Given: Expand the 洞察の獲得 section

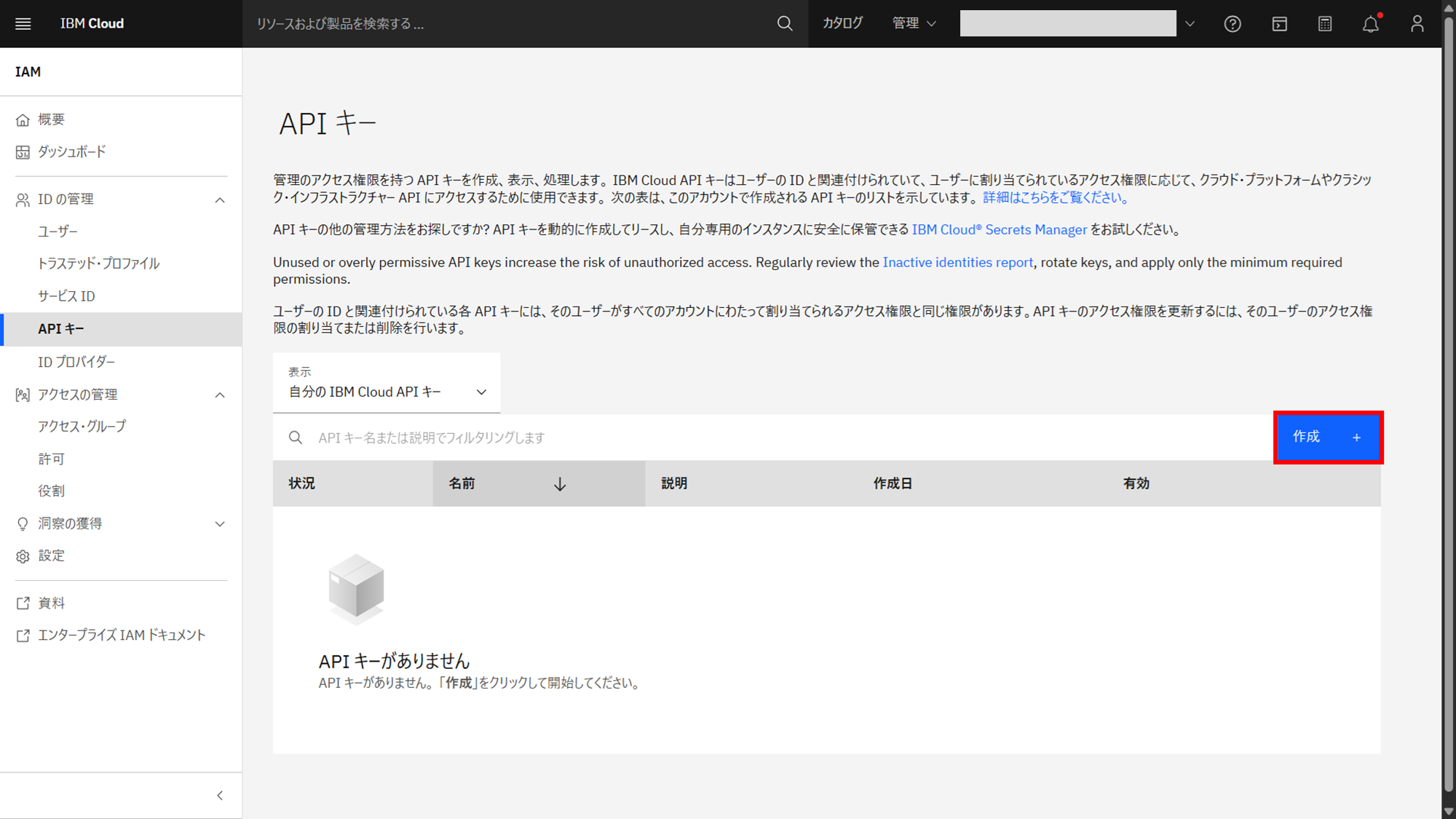Looking at the screenshot, I should pos(220,524).
